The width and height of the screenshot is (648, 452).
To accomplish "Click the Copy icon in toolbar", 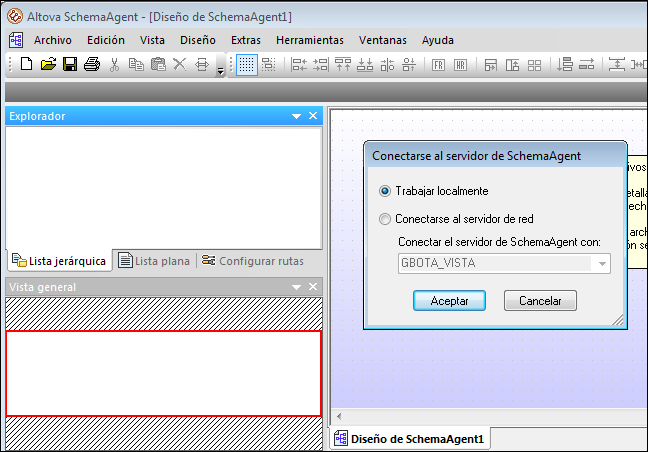I will point(136,64).
